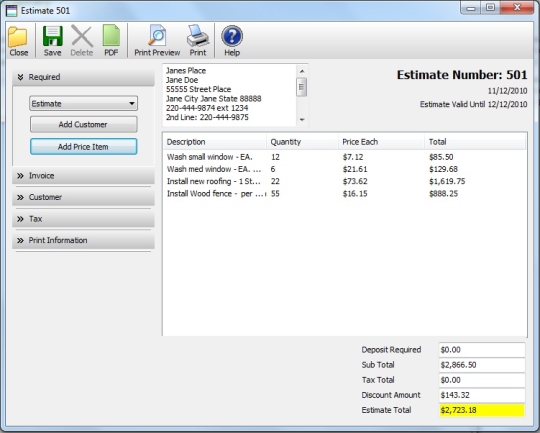
Task: Click the Tax Total field
Action: (x=482, y=380)
